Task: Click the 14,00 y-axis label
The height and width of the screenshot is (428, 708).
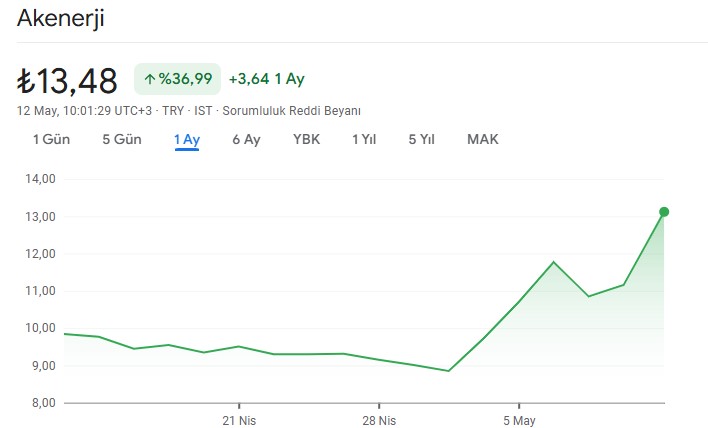Action: click(x=41, y=179)
